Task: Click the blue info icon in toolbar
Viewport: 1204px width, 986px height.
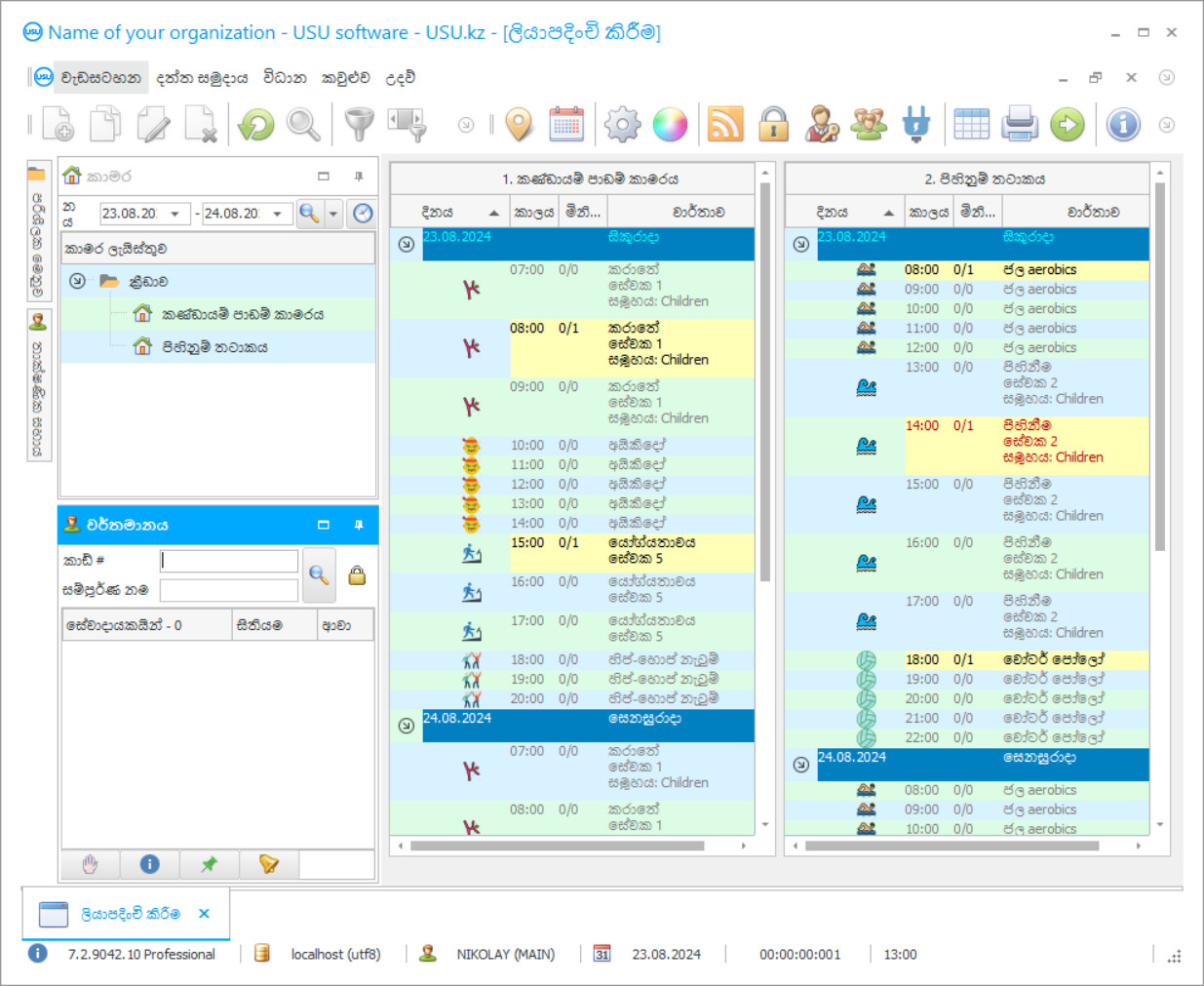Action: point(1123,125)
